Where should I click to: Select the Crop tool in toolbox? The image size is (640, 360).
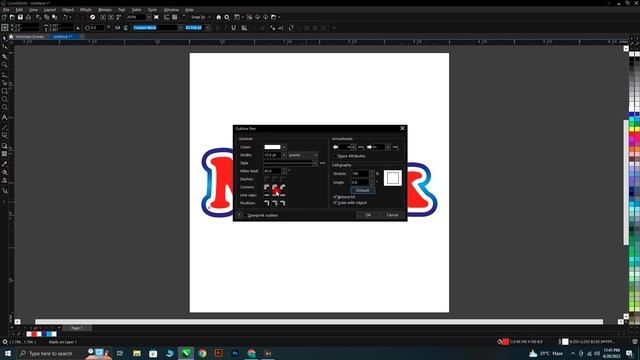pyautogui.click(x=4, y=56)
